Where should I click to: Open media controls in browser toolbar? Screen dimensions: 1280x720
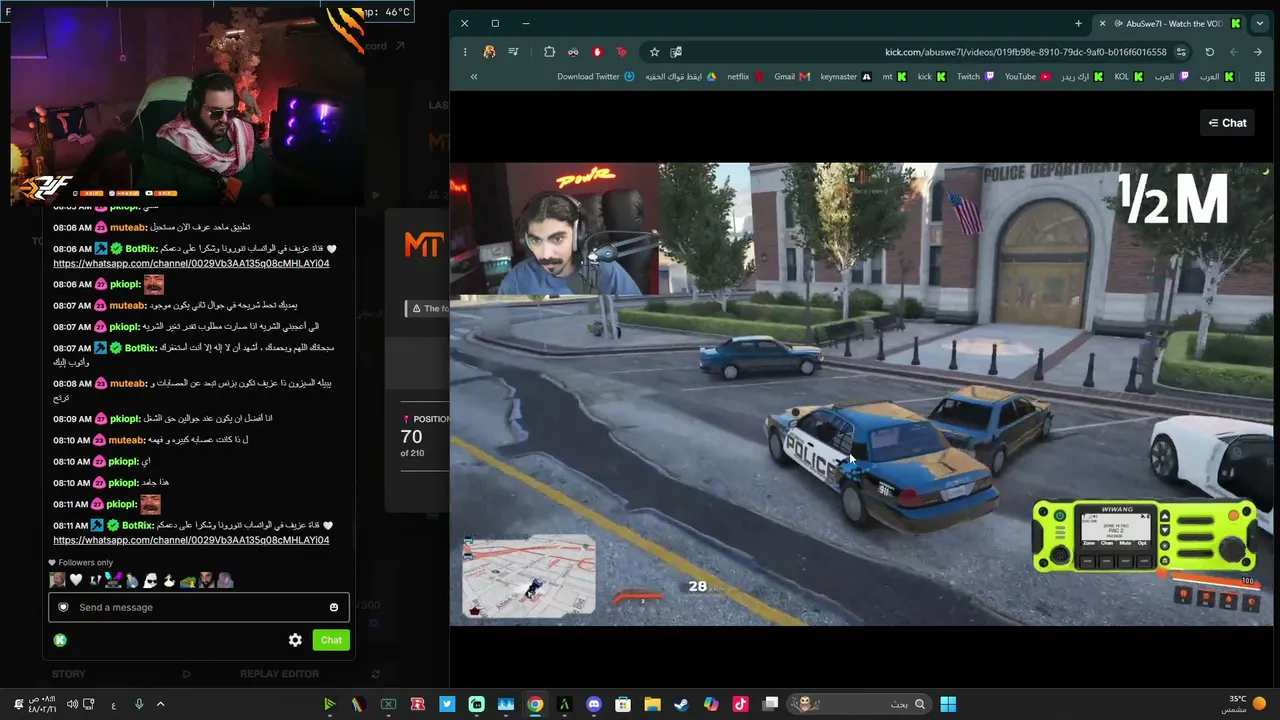pyautogui.click(x=513, y=52)
